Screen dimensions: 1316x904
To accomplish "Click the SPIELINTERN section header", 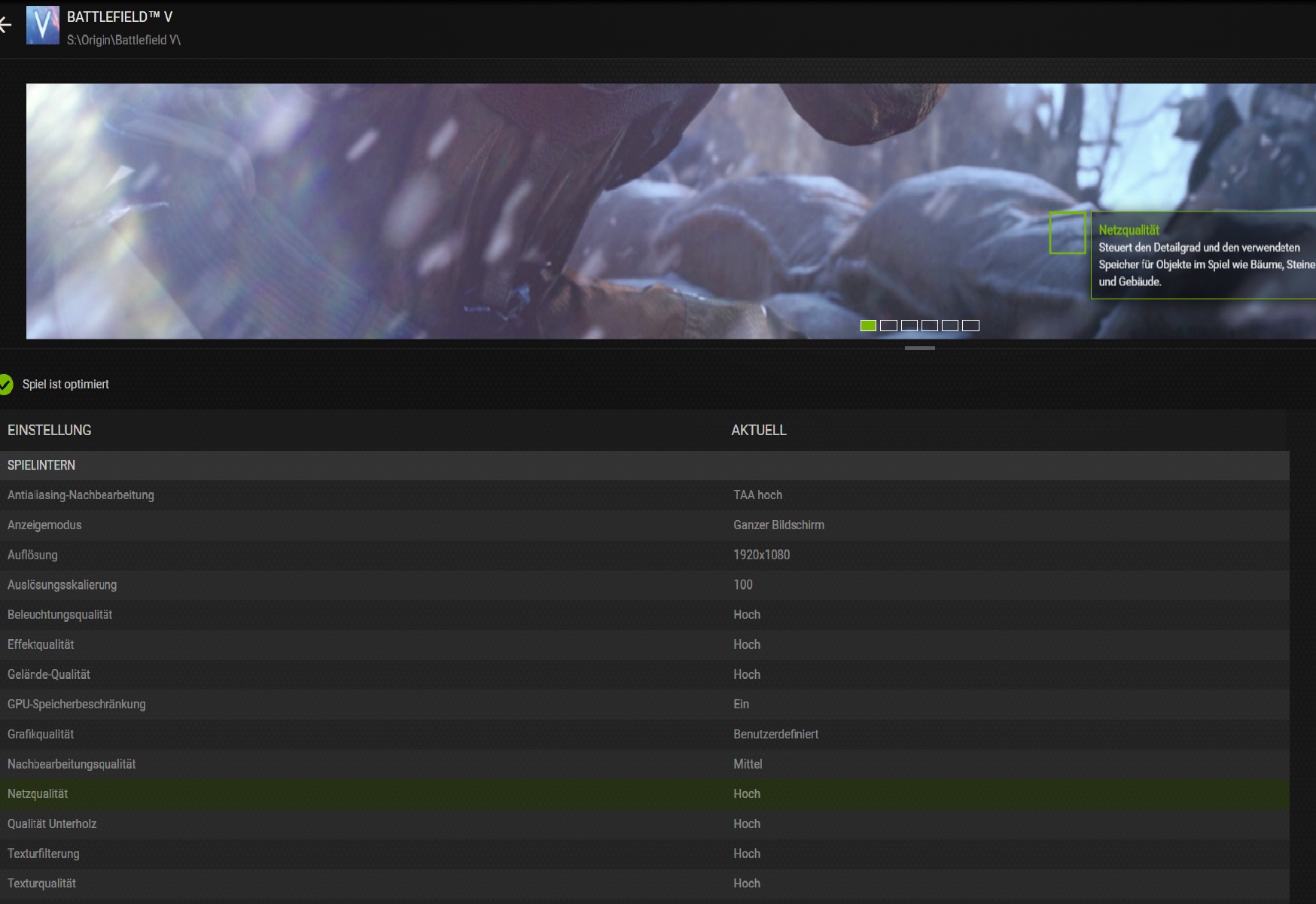I will pos(644,465).
